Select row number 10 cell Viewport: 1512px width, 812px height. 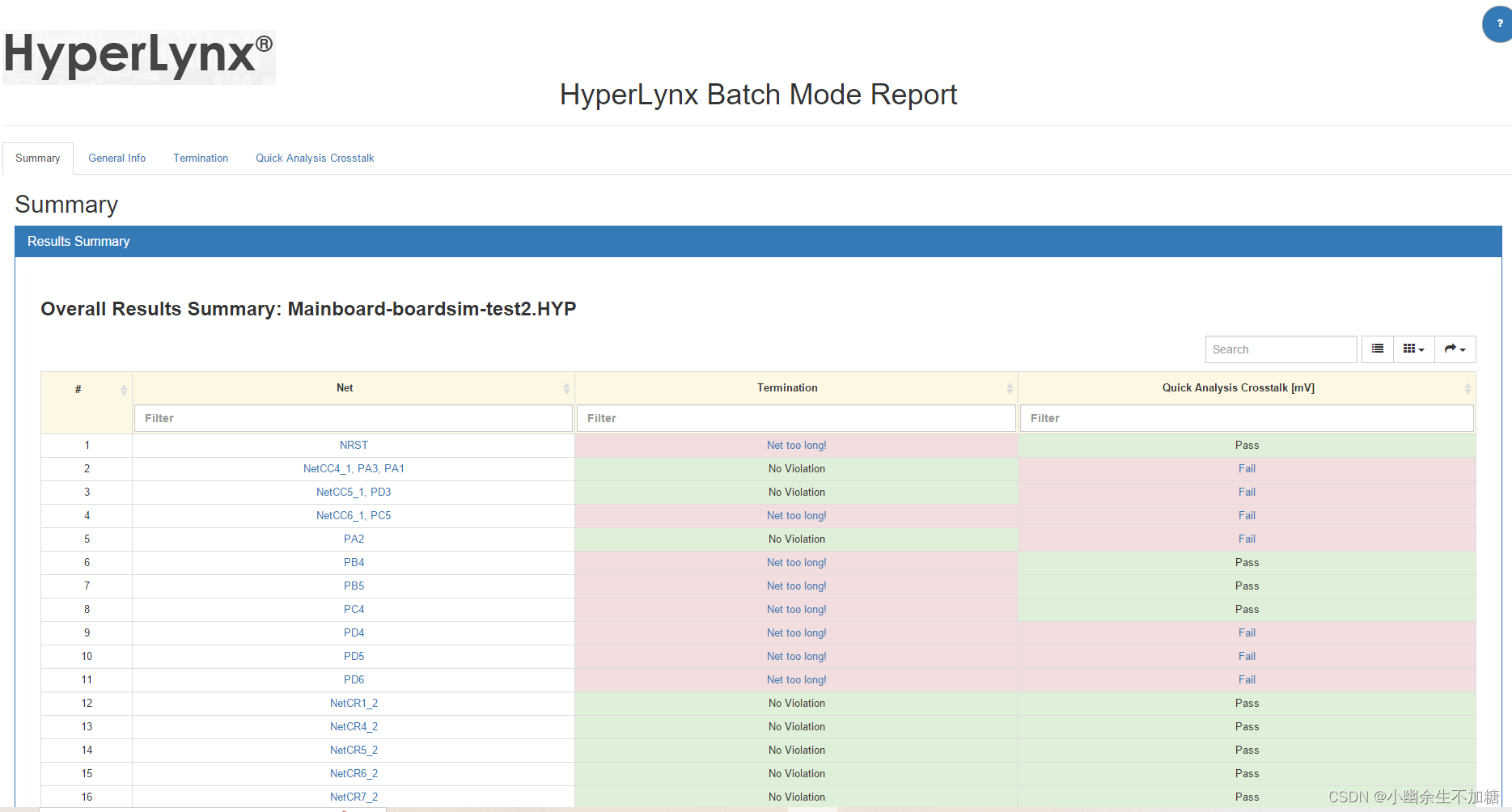pyautogui.click(x=87, y=656)
